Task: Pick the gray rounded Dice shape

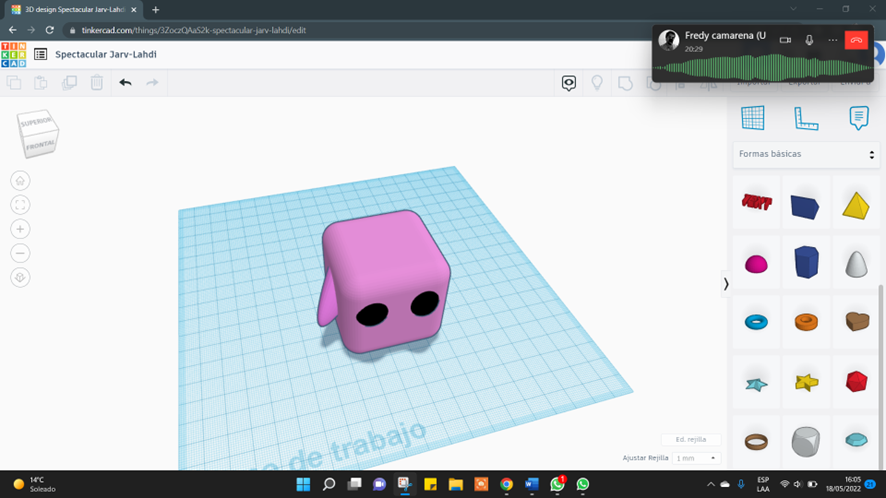Action: (x=806, y=441)
